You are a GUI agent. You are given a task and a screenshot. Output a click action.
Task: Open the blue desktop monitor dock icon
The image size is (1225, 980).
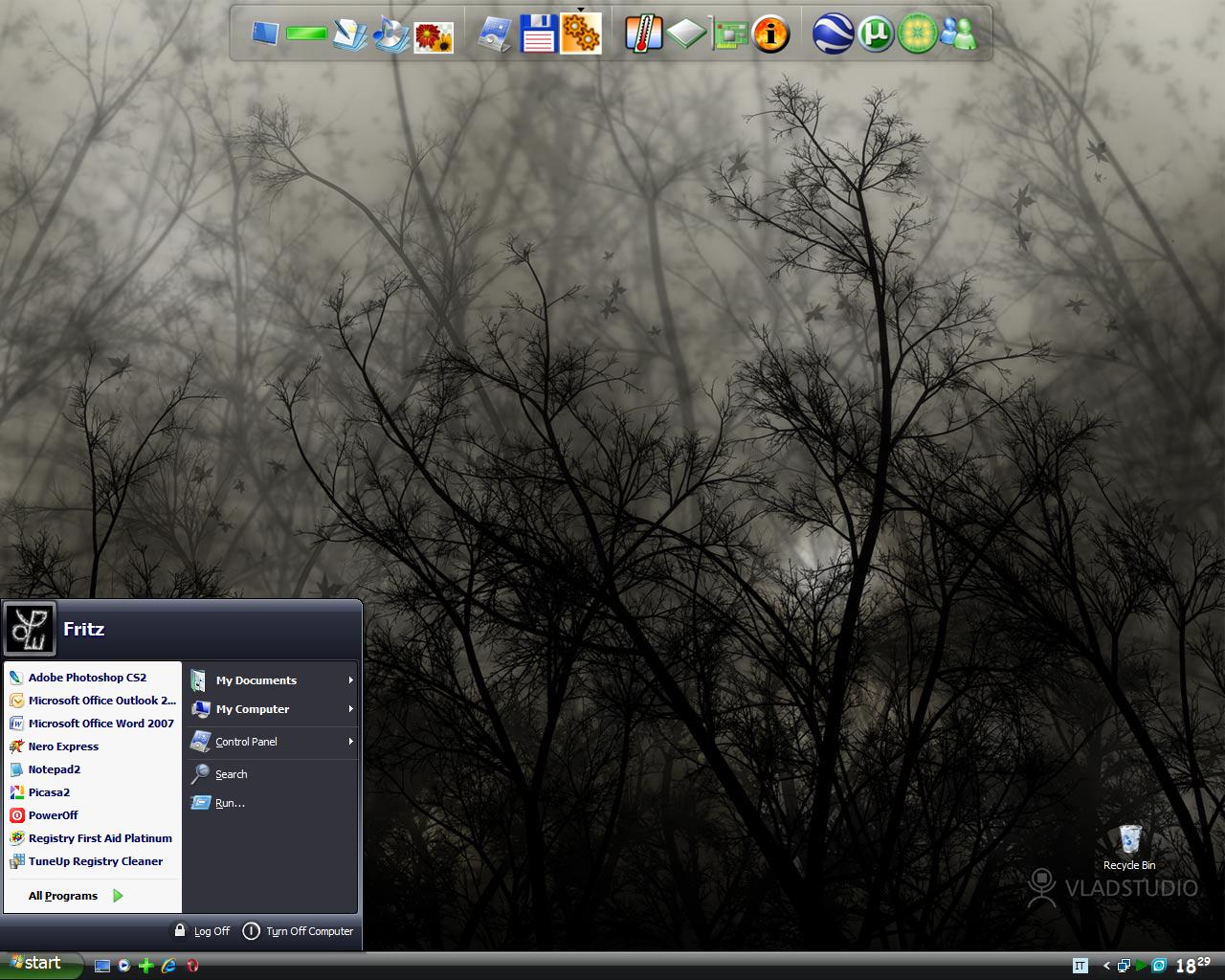click(x=264, y=33)
